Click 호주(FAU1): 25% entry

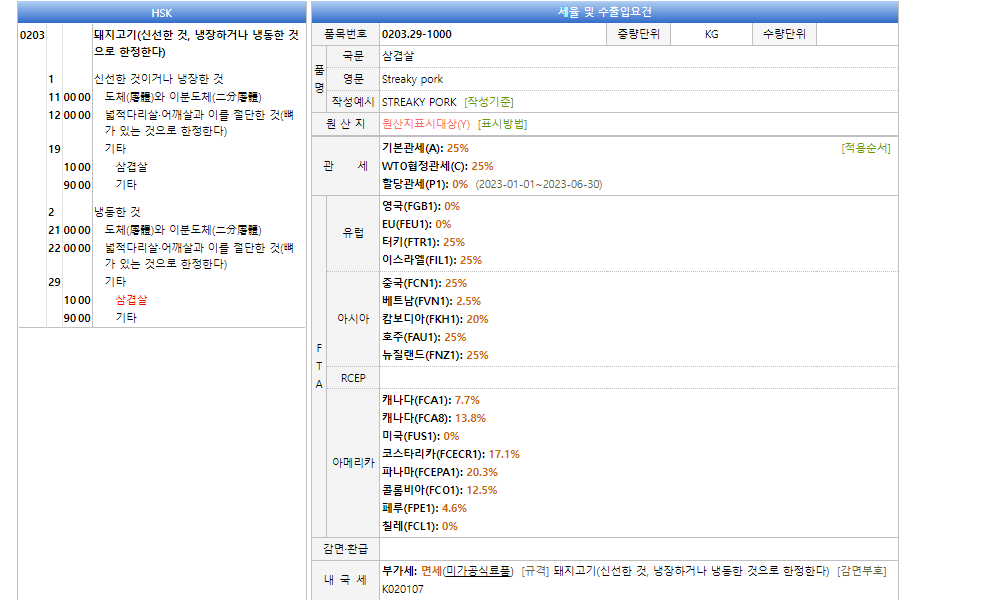tap(424, 337)
